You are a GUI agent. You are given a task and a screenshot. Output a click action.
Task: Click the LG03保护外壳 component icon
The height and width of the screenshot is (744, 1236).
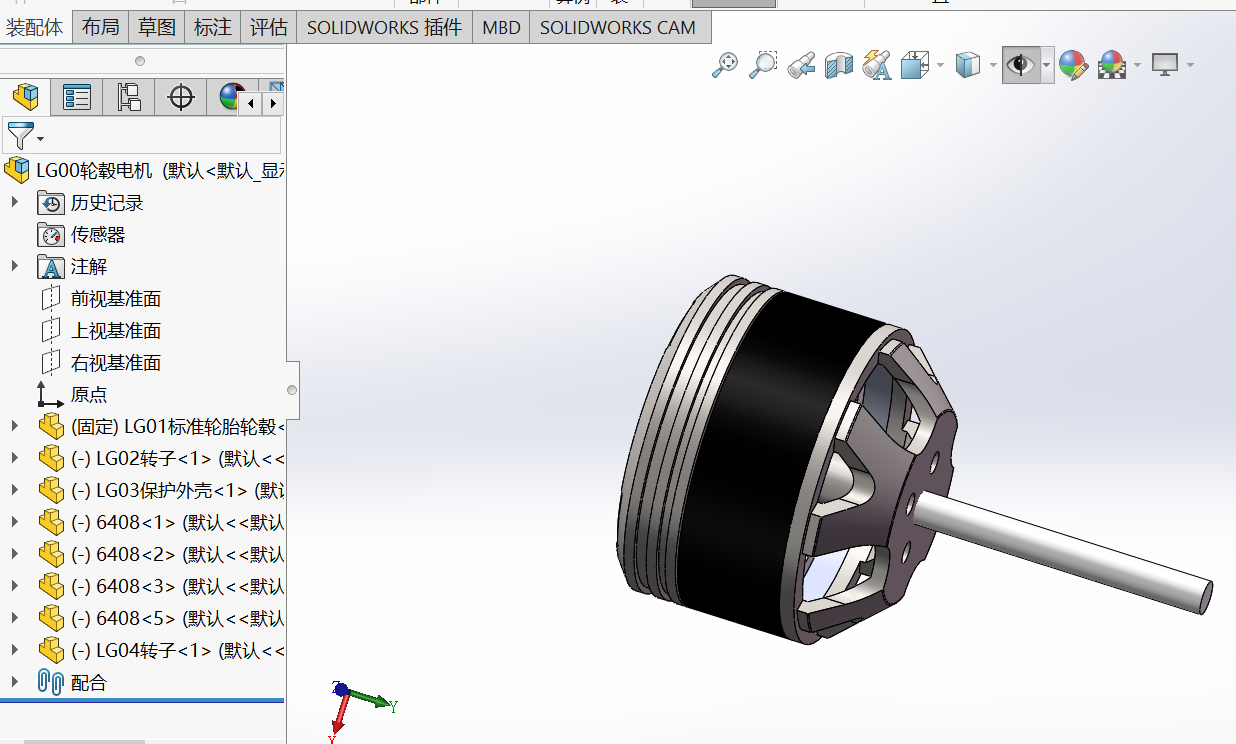(50, 491)
